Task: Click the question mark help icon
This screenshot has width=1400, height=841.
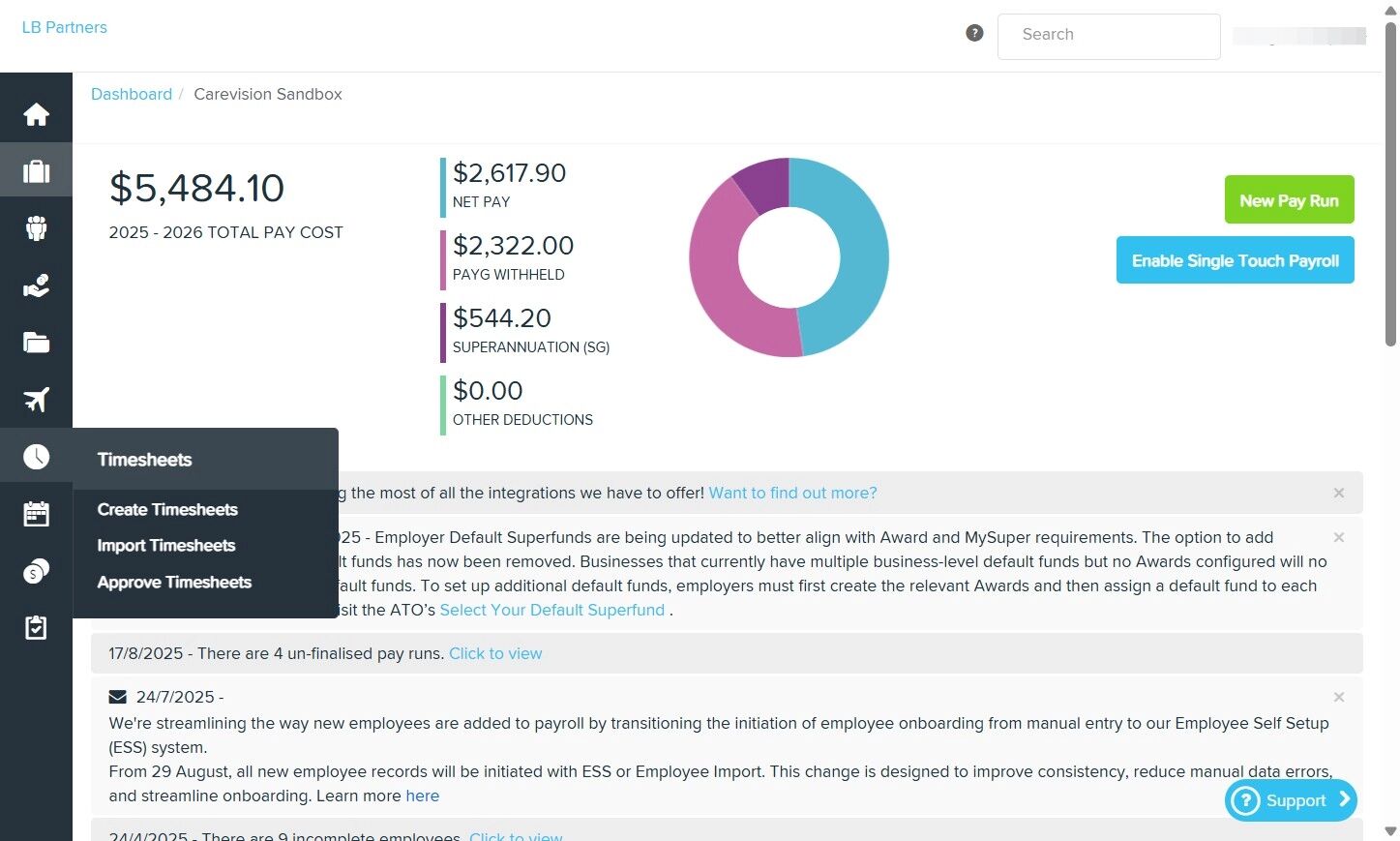Action: point(974,33)
